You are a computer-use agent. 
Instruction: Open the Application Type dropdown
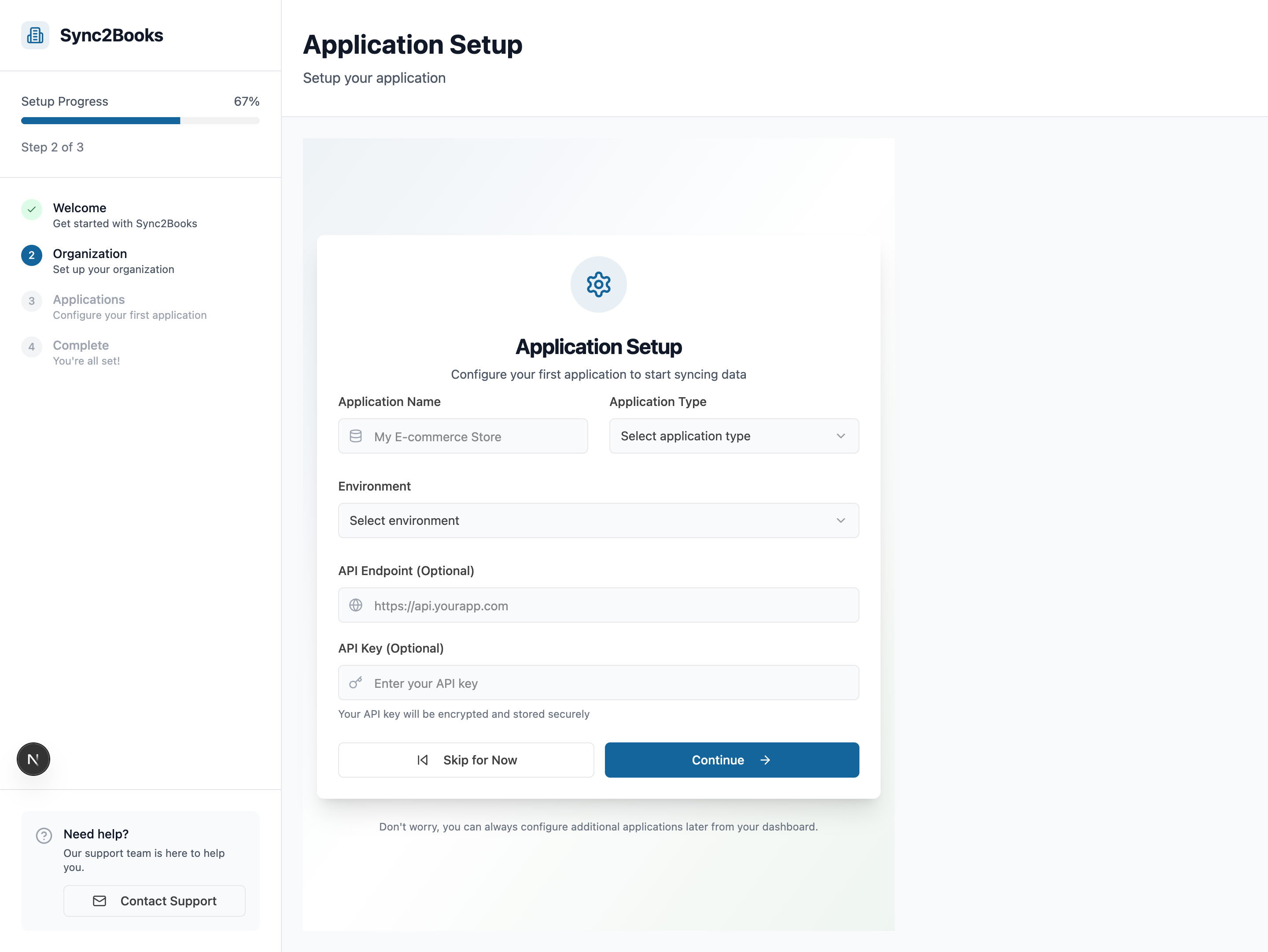click(734, 436)
